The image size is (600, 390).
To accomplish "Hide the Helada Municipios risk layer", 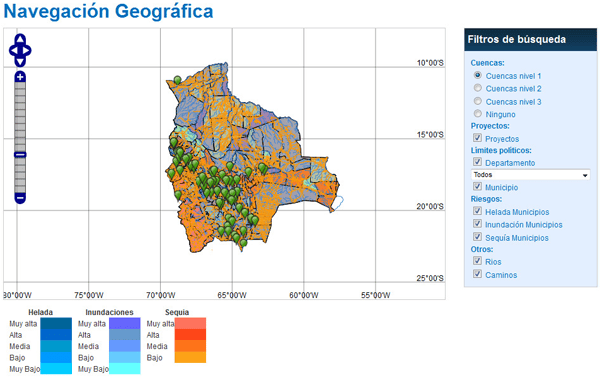I will click(x=477, y=211).
